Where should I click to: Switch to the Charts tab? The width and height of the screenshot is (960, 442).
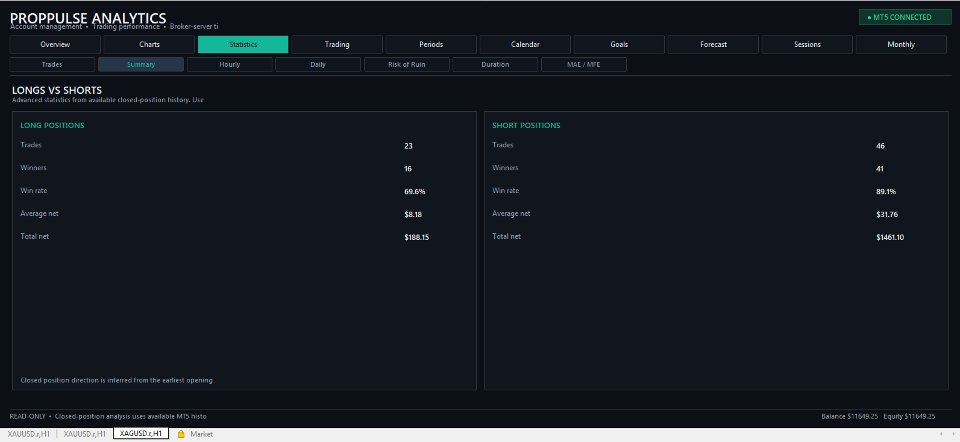tap(149, 45)
